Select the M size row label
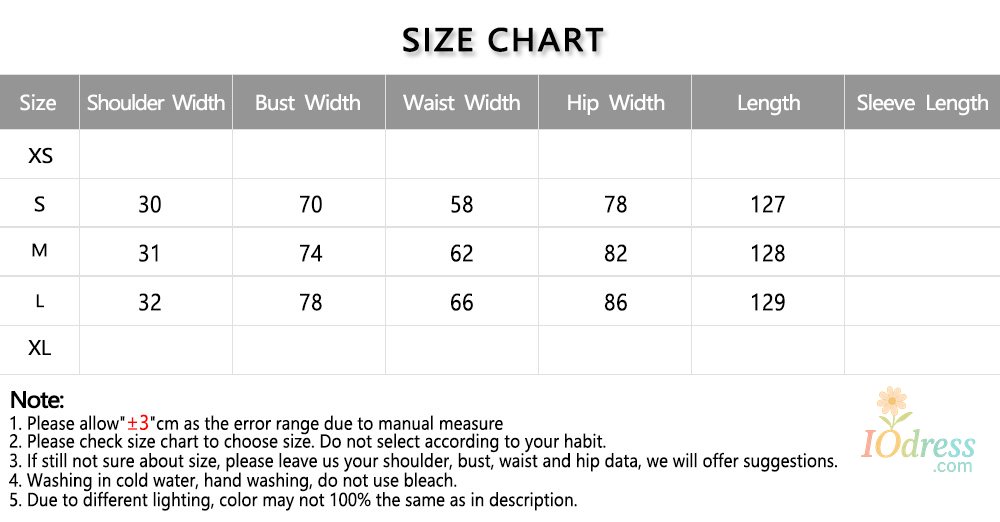Image resolution: width=1000 pixels, height=522 pixels. [x=40, y=250]
